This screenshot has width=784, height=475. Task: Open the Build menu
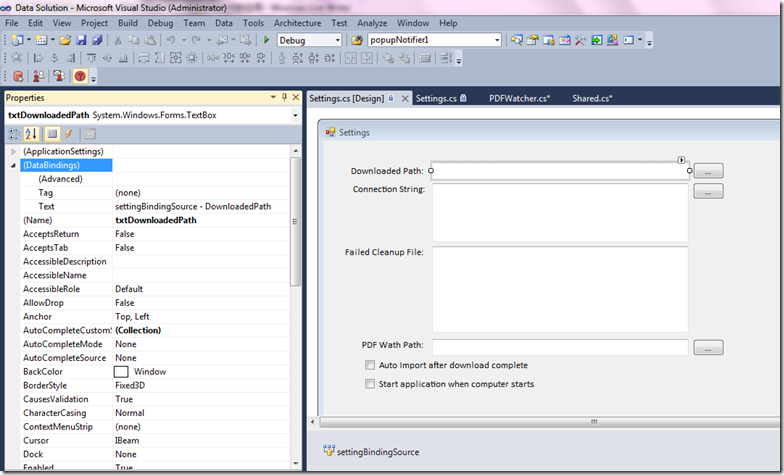(x=128, y=23)
